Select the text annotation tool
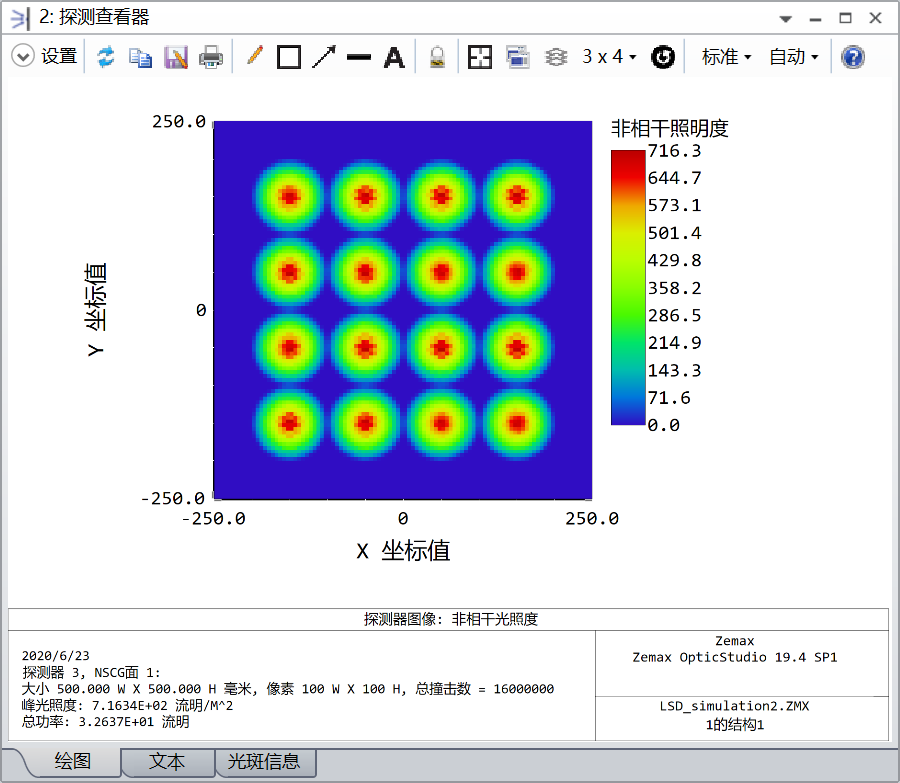The width and height of the screenshot is (900, 783). [394, 57]
